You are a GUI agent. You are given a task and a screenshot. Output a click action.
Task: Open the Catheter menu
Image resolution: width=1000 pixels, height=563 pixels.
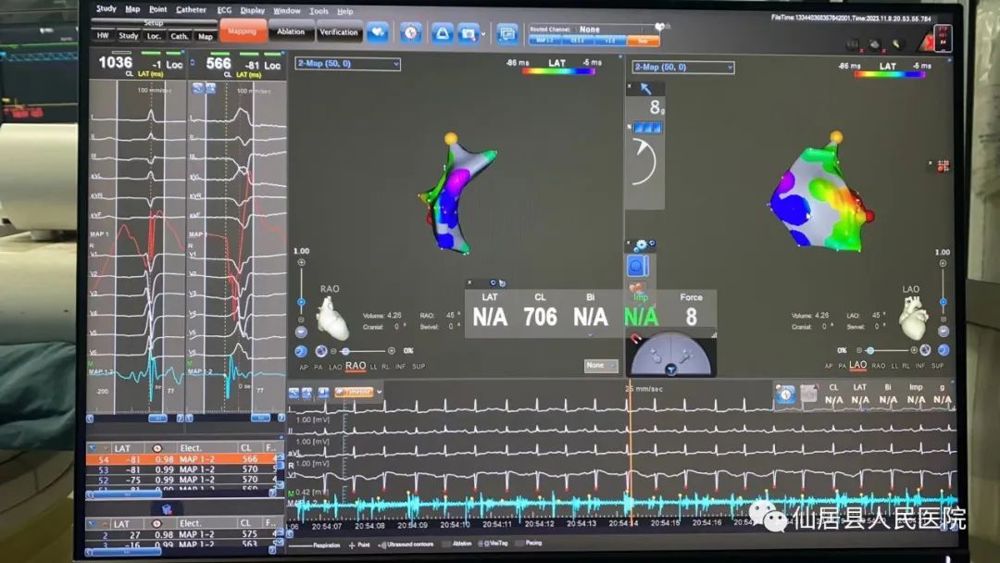191,10
